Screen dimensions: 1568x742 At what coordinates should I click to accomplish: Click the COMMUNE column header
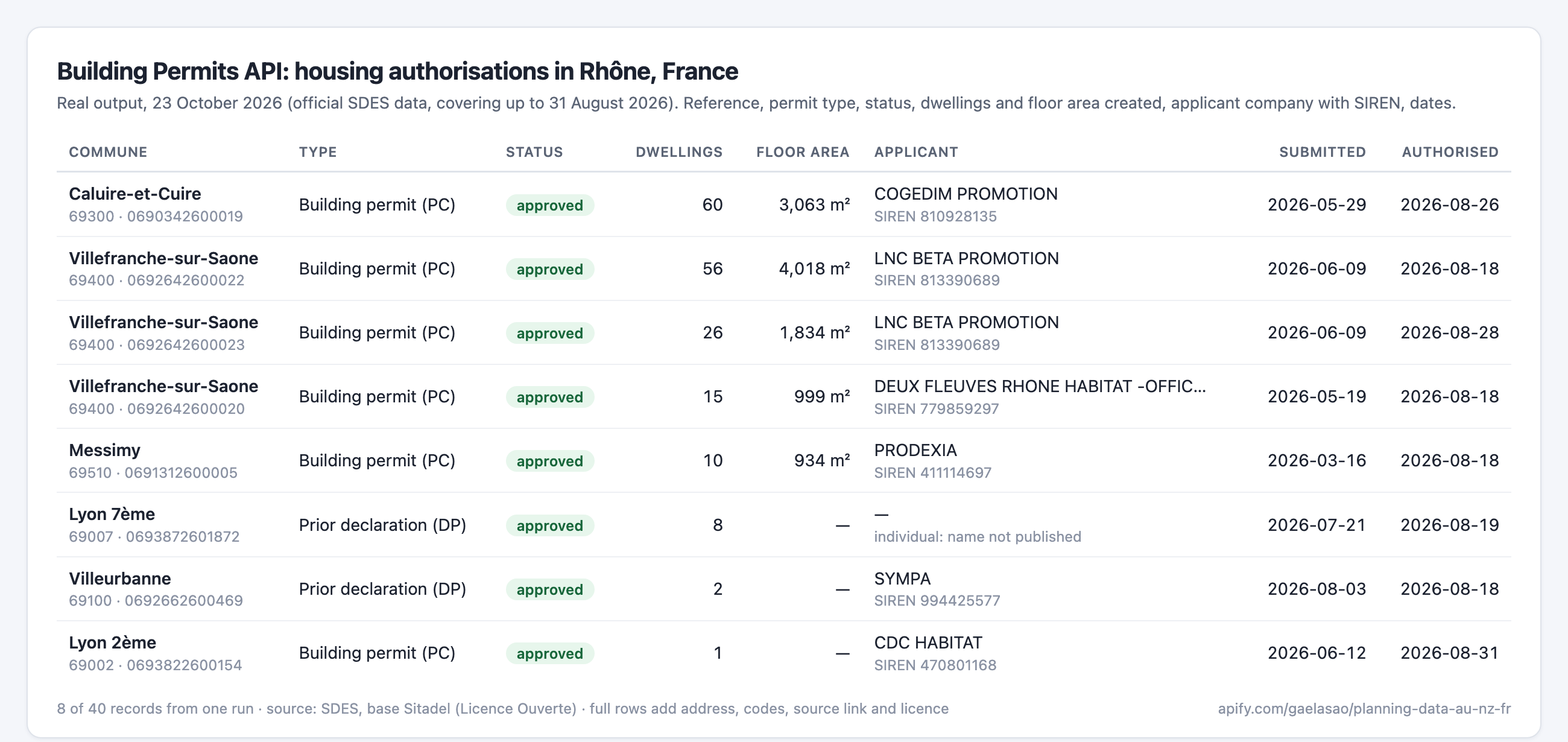(x=108, y=152)
